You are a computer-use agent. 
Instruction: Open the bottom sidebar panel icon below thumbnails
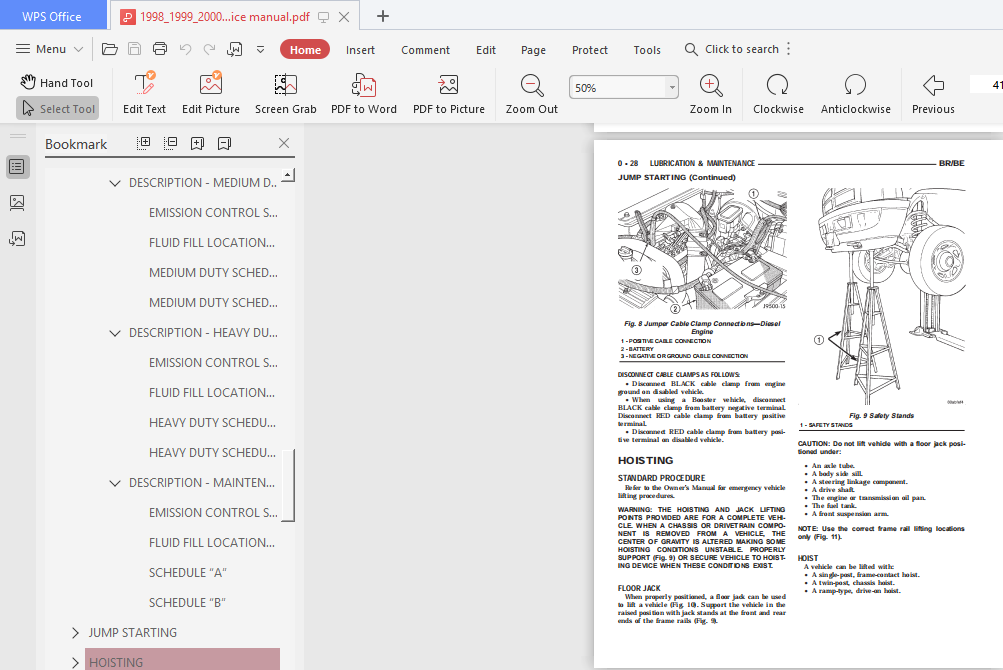[x=17, y=239]
